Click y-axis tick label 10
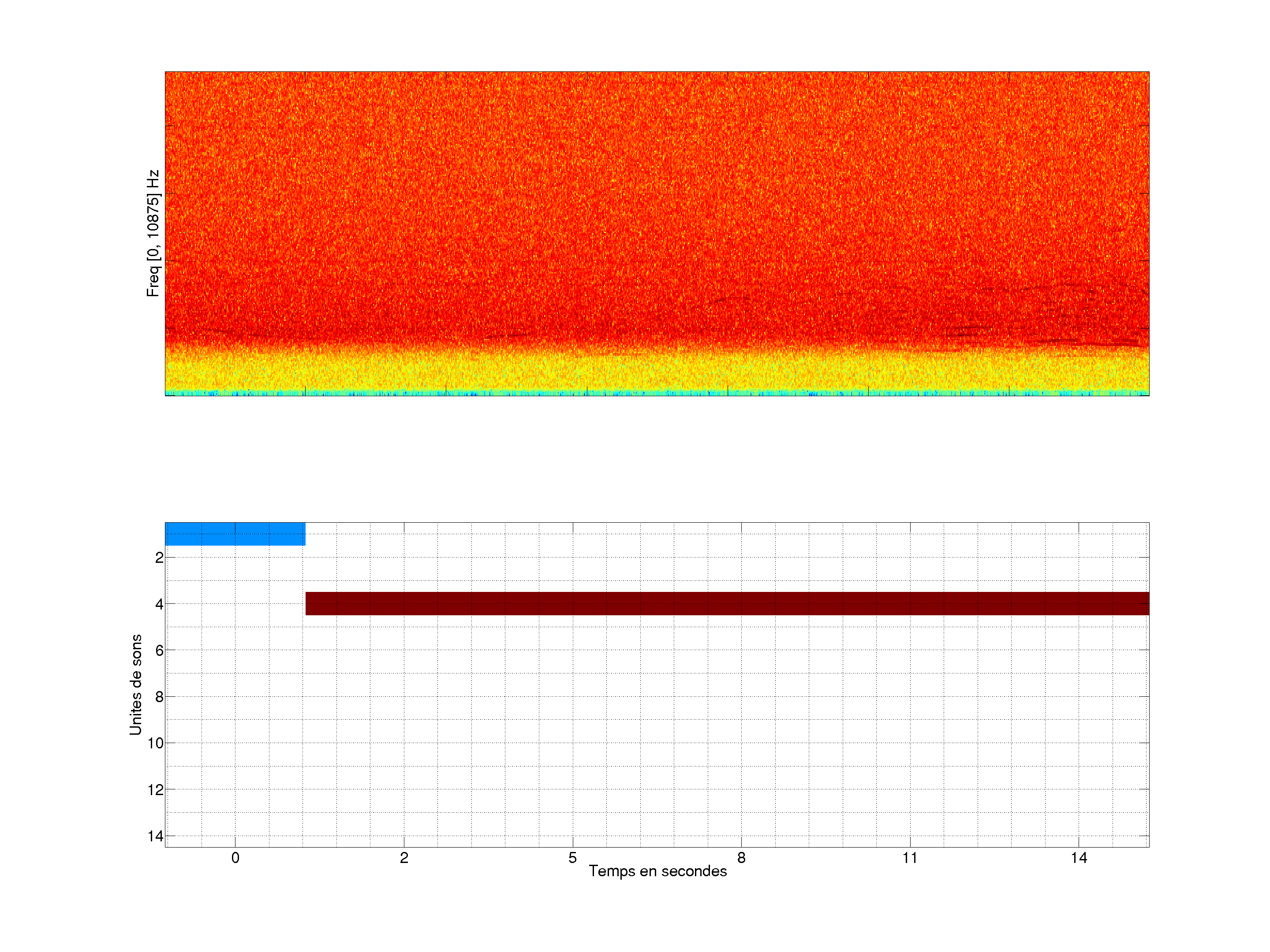 [x=156, y=743]
